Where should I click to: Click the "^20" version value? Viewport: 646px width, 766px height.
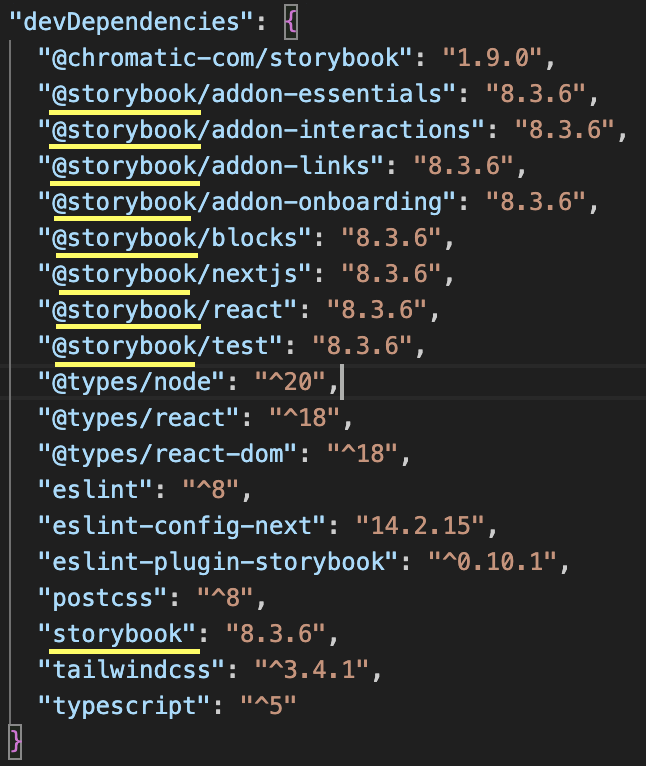click(290, 382)
